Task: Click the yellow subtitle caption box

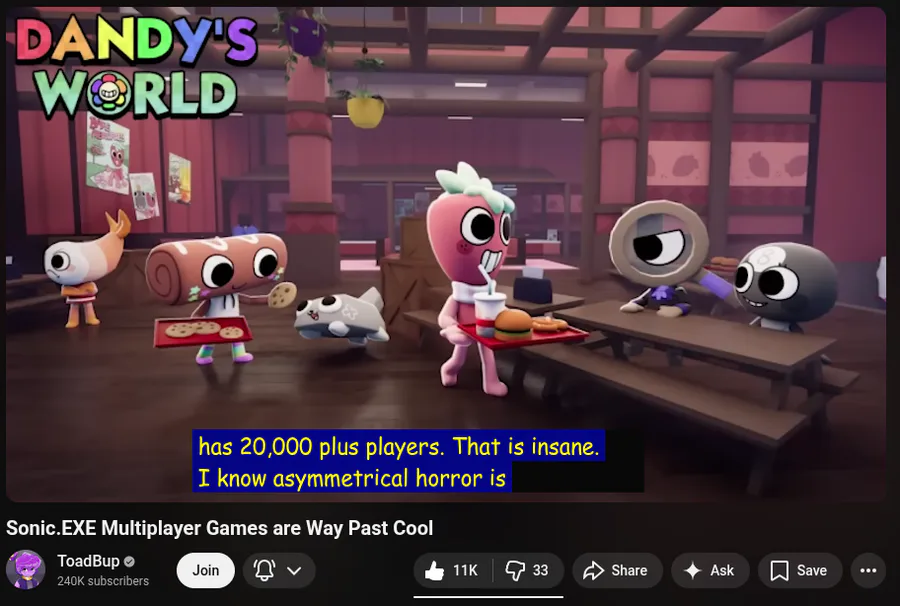Action: 398,461
